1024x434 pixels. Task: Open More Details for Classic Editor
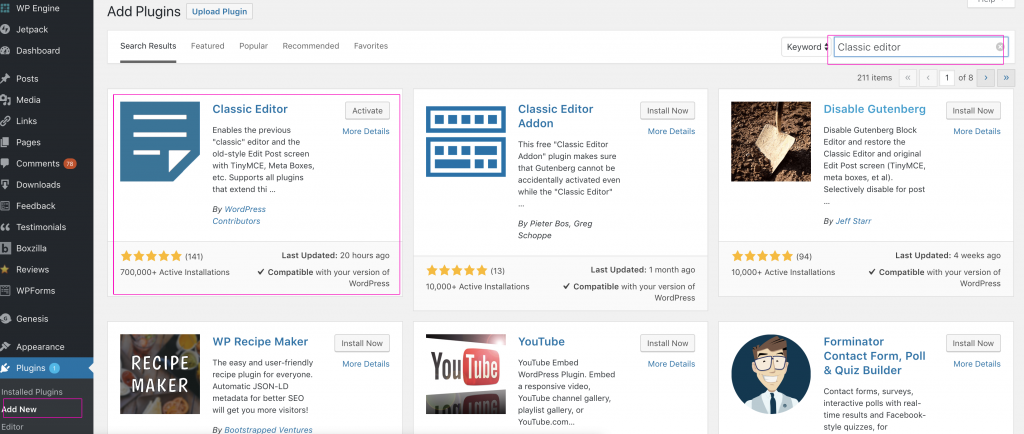click(x=366, y=131)
